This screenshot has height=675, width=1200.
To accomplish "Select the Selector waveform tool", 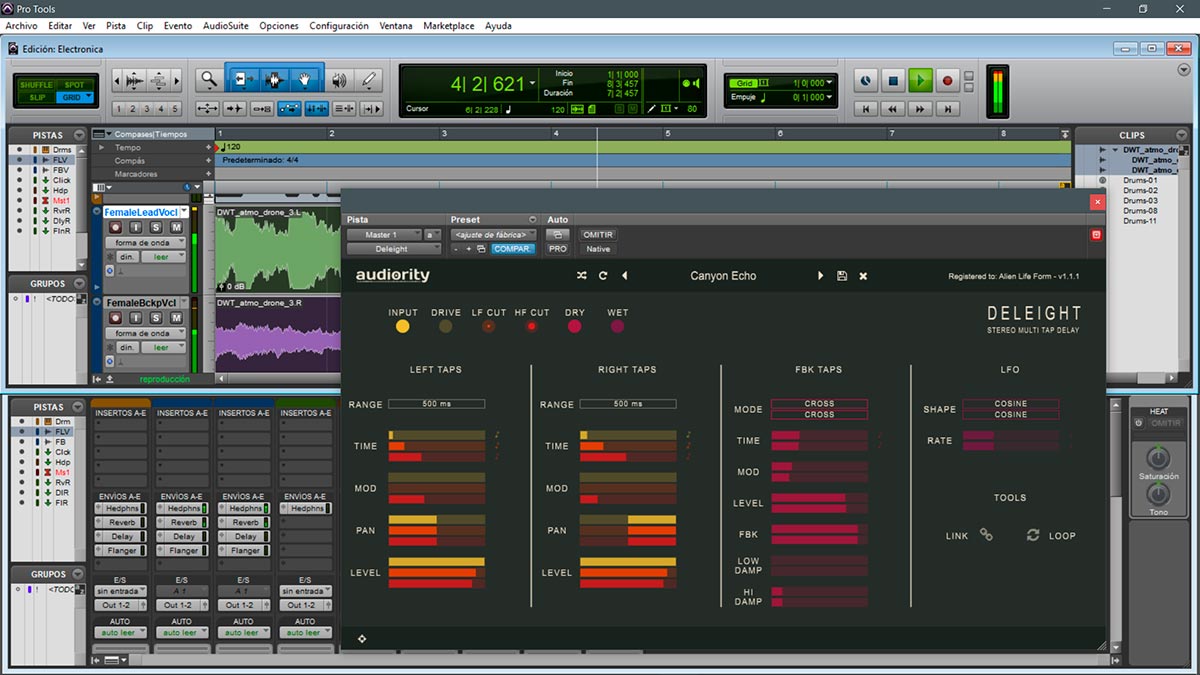I will (274, 80).
